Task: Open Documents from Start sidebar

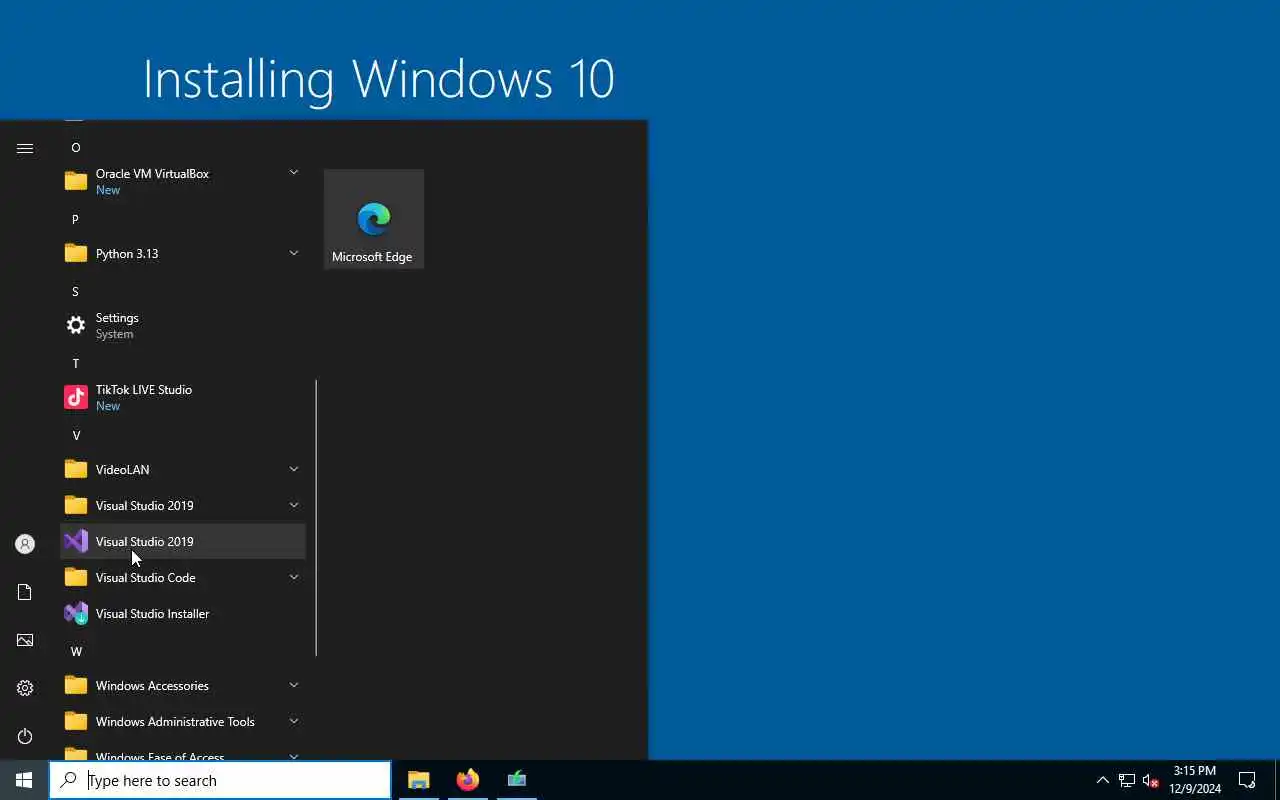Action: [25, 592]
